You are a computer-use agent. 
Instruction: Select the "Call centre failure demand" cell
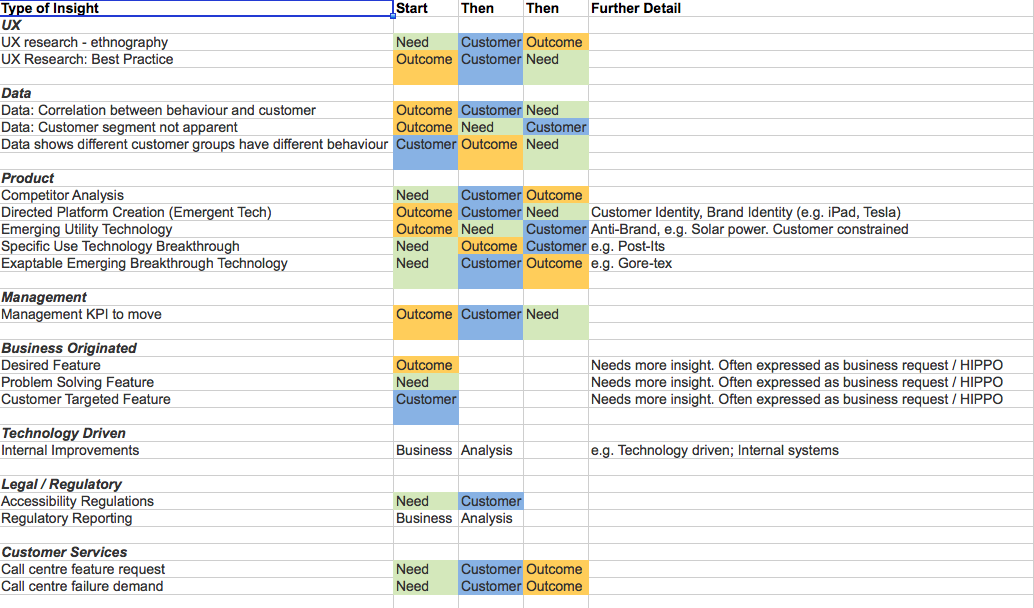click(82, 586)
